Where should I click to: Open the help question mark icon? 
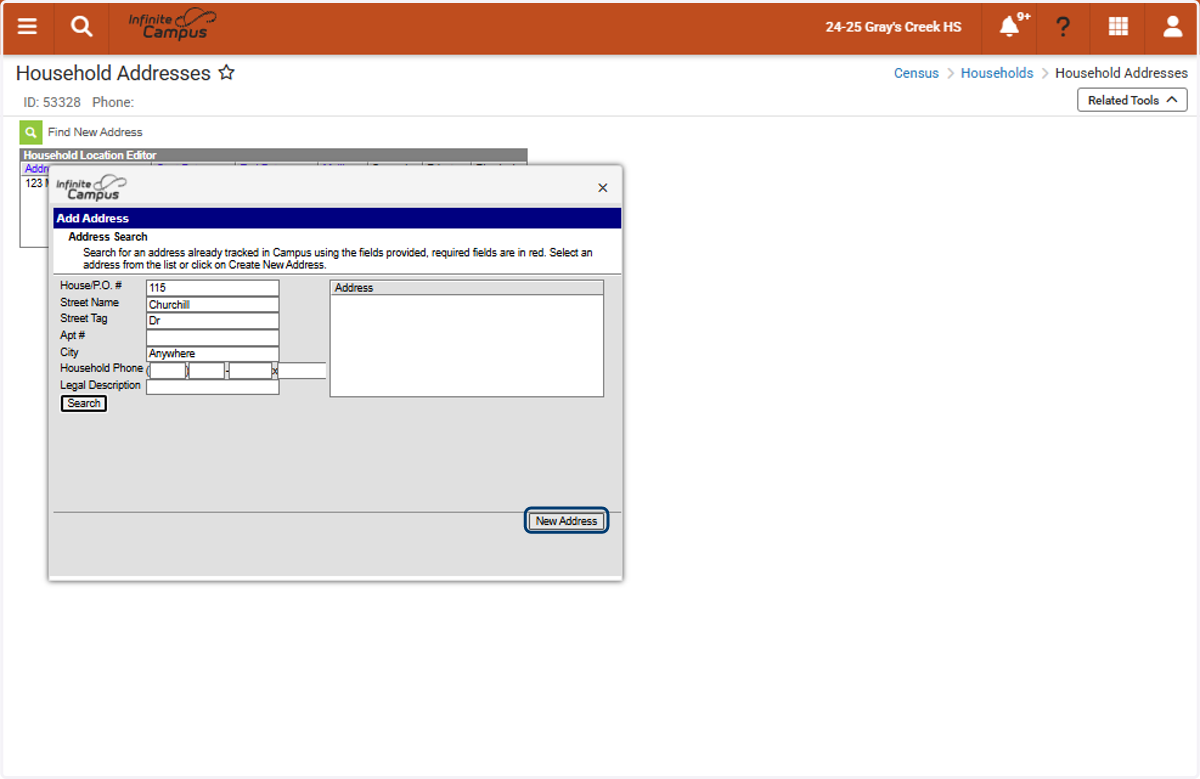pyautogui.click(x=1063, y=27)
